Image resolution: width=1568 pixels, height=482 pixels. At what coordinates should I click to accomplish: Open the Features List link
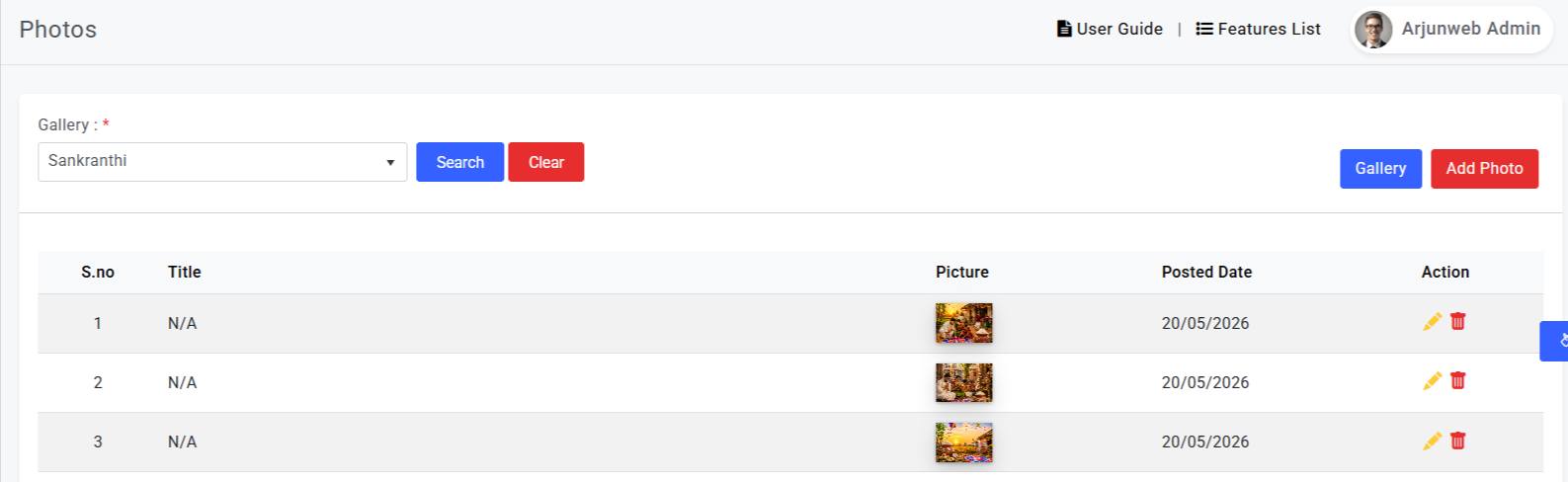coord(1258,29)
